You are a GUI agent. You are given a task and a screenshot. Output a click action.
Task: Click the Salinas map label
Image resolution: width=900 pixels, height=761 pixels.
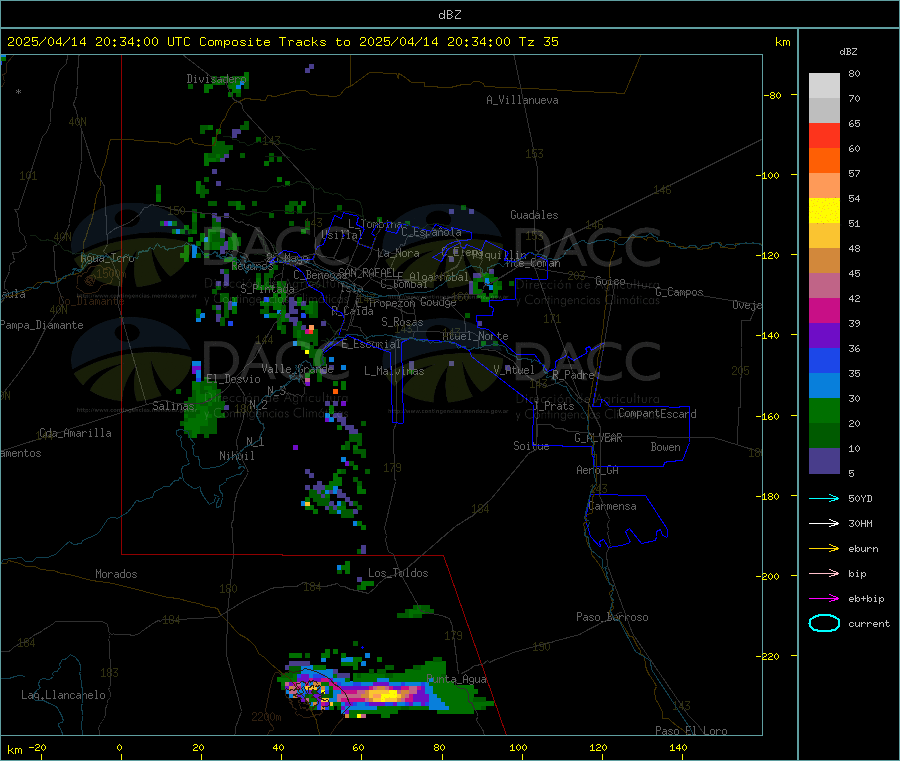click(x=173, y=406)
